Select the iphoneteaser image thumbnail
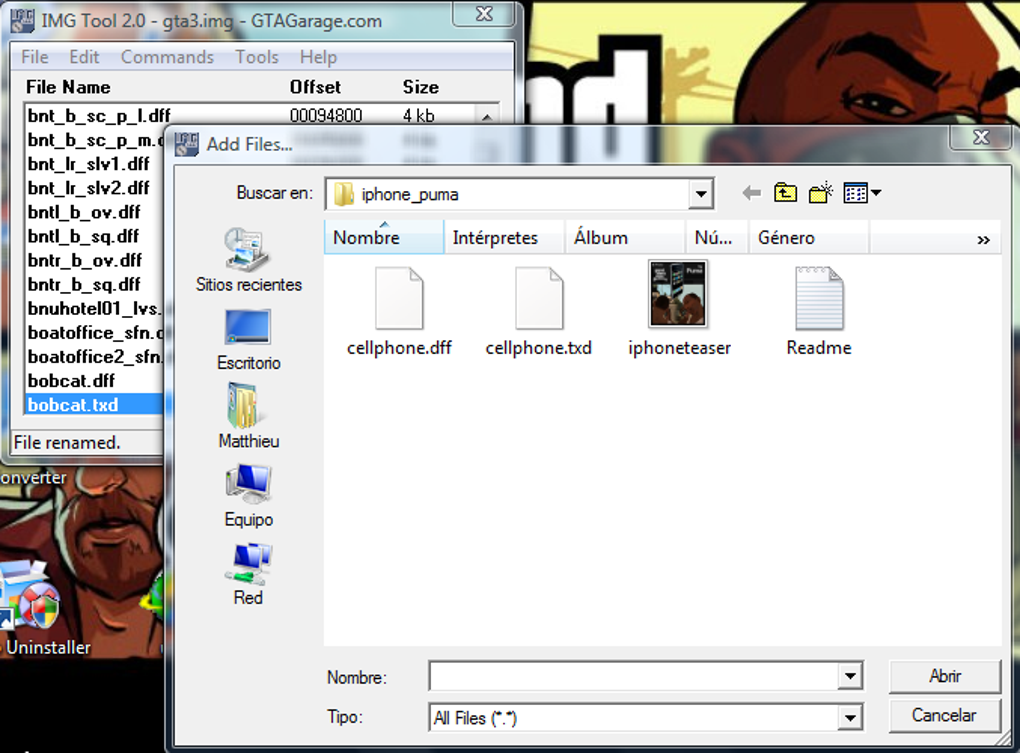The height and width of the screenshot is (753, 1020). point(678,309)
